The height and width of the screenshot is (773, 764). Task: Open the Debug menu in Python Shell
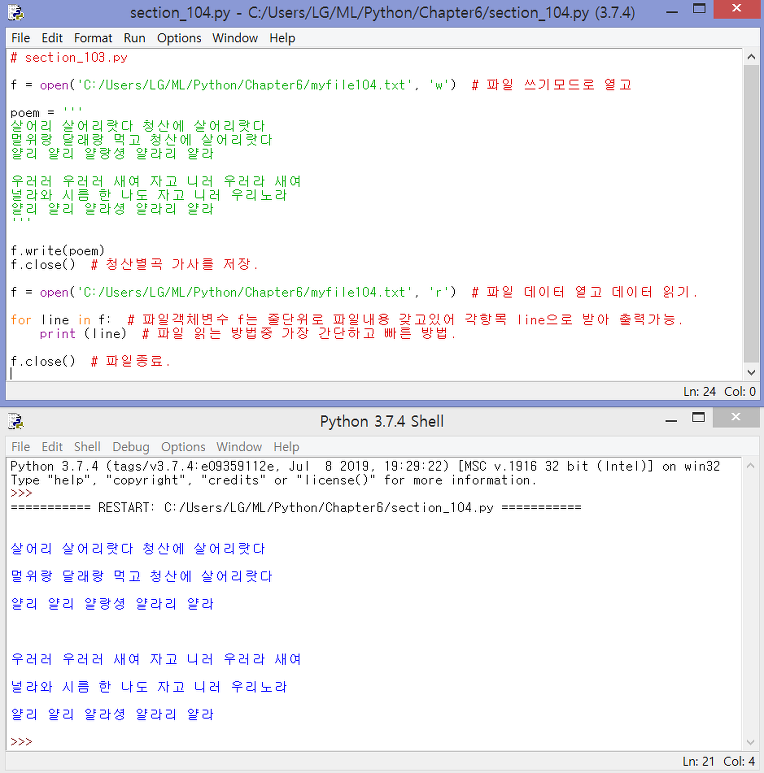tap(131, 447)
